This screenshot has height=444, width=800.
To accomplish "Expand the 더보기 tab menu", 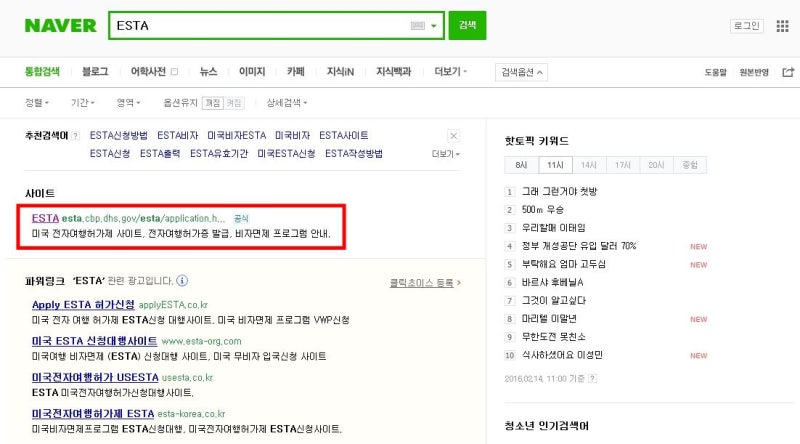I will (x=451, y=71).
